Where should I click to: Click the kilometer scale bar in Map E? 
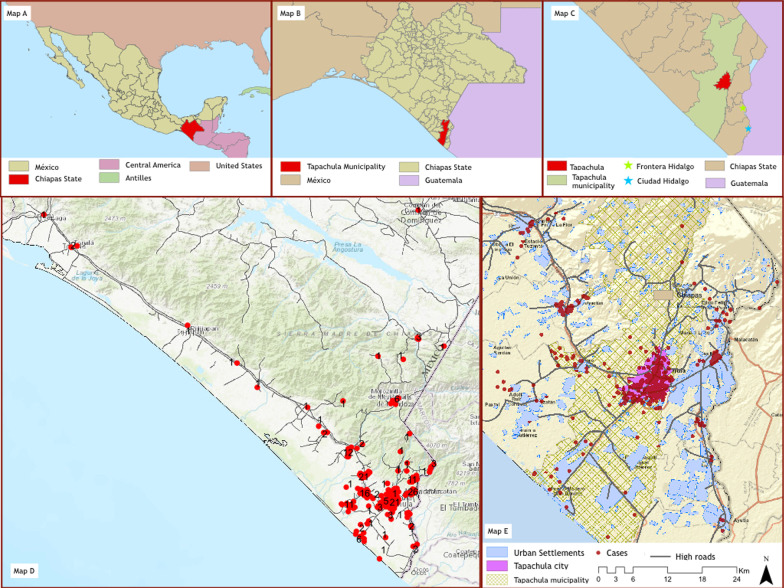click(668, 568)
